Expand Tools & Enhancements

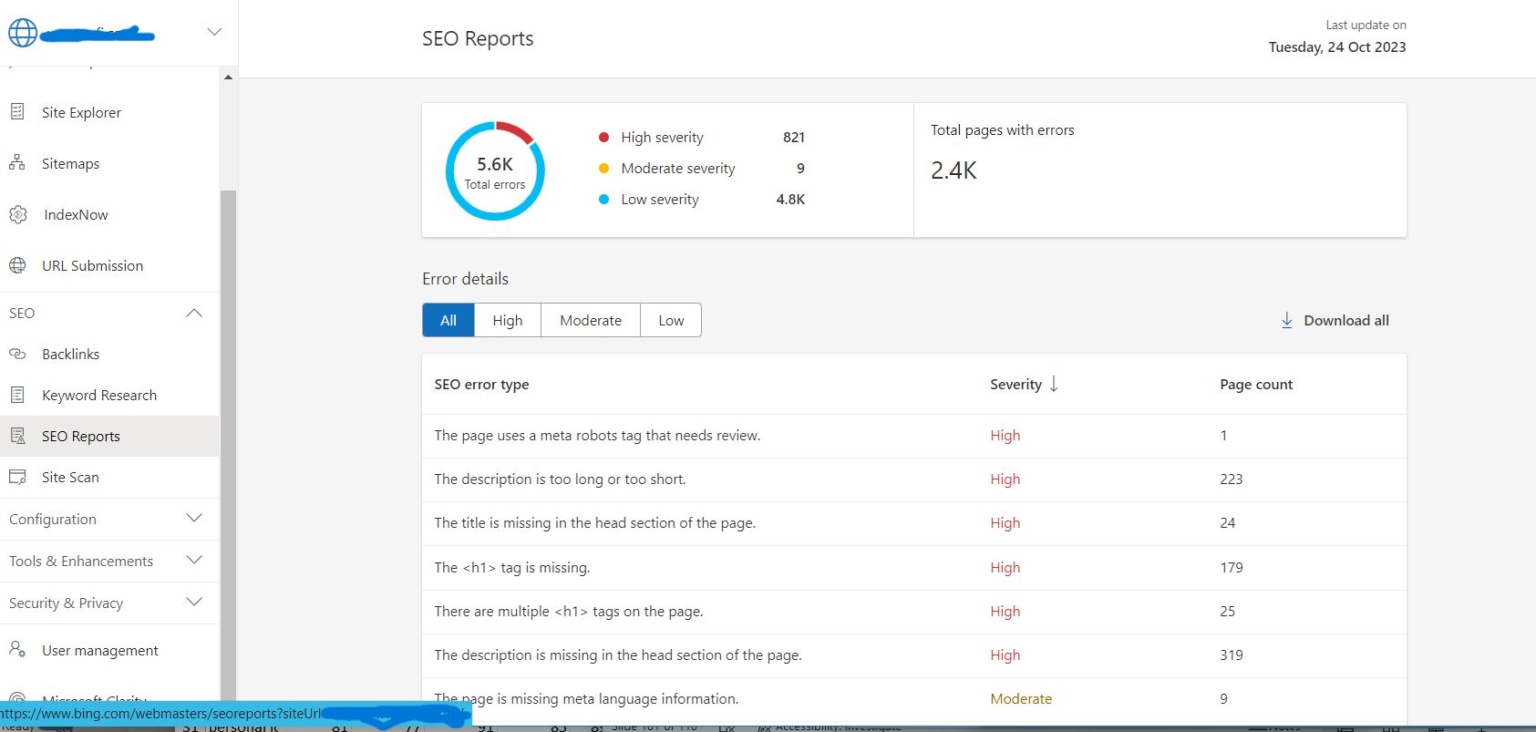point(193,560)
